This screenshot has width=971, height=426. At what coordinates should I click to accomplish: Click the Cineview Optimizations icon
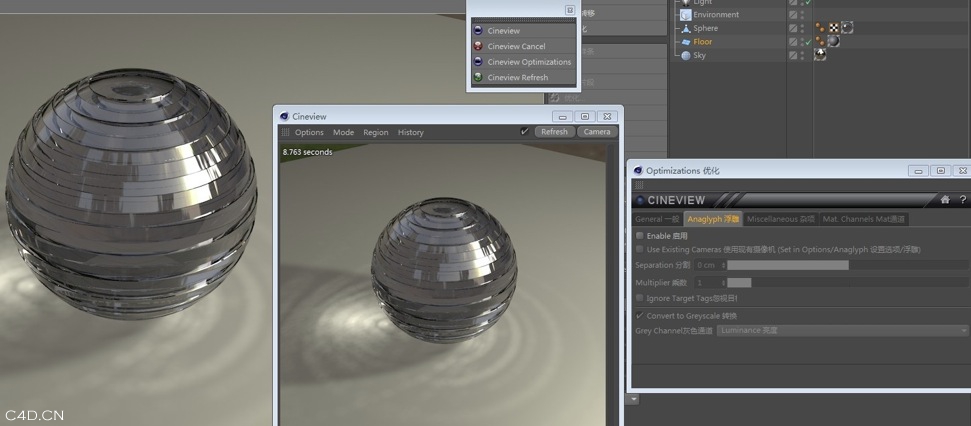478,61
